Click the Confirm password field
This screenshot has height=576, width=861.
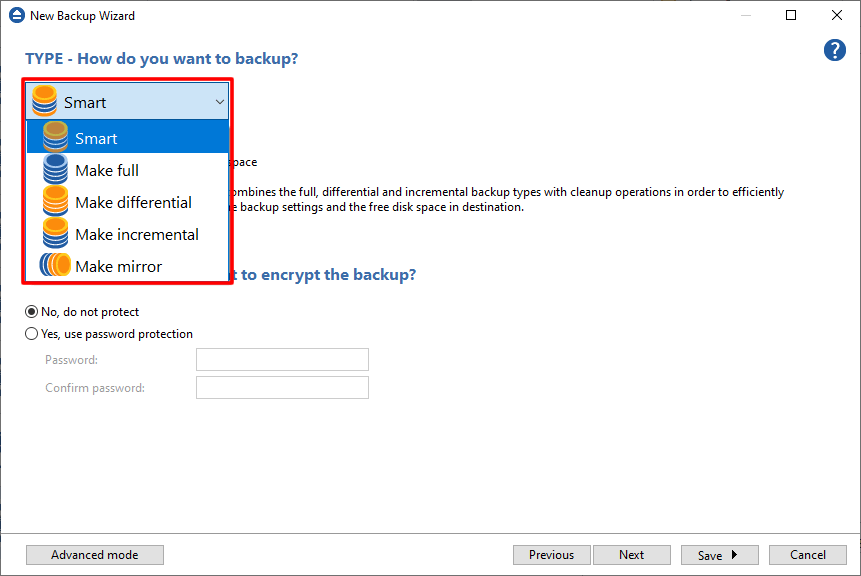click(x=282, y=388)
